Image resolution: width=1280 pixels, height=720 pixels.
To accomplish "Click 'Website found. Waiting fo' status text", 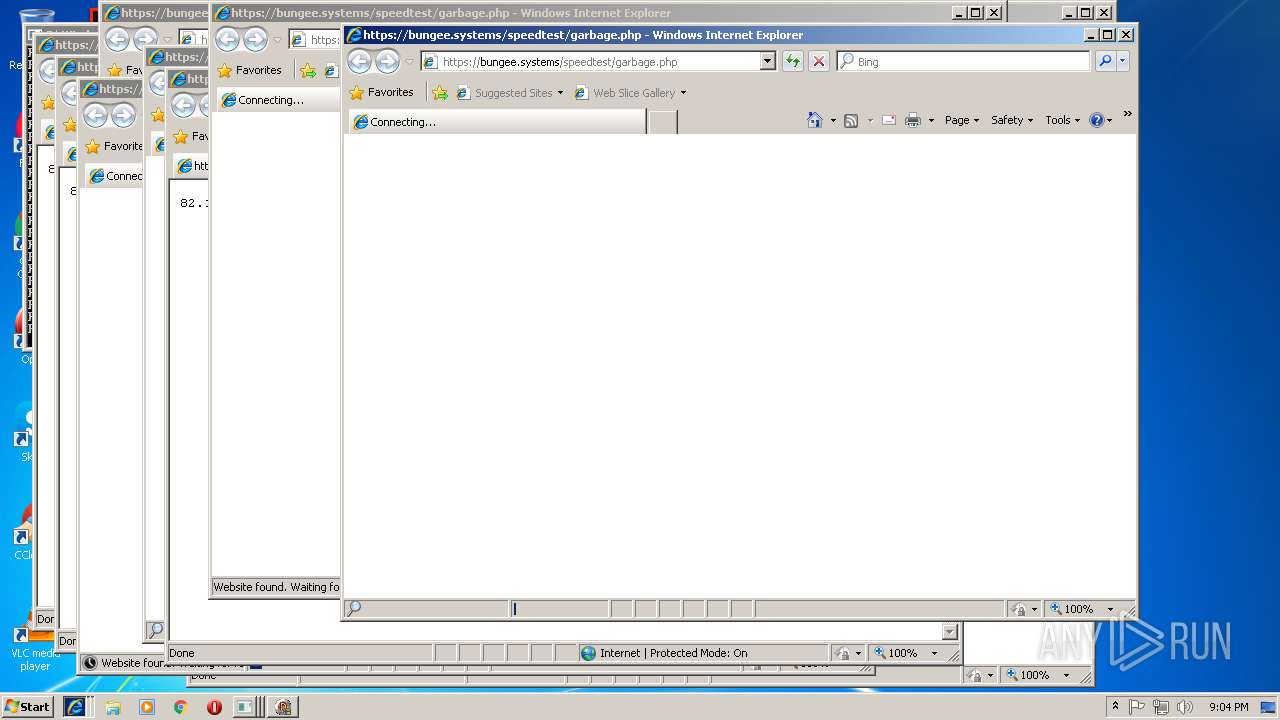I will pyautogui.click(x=276, y=587).
